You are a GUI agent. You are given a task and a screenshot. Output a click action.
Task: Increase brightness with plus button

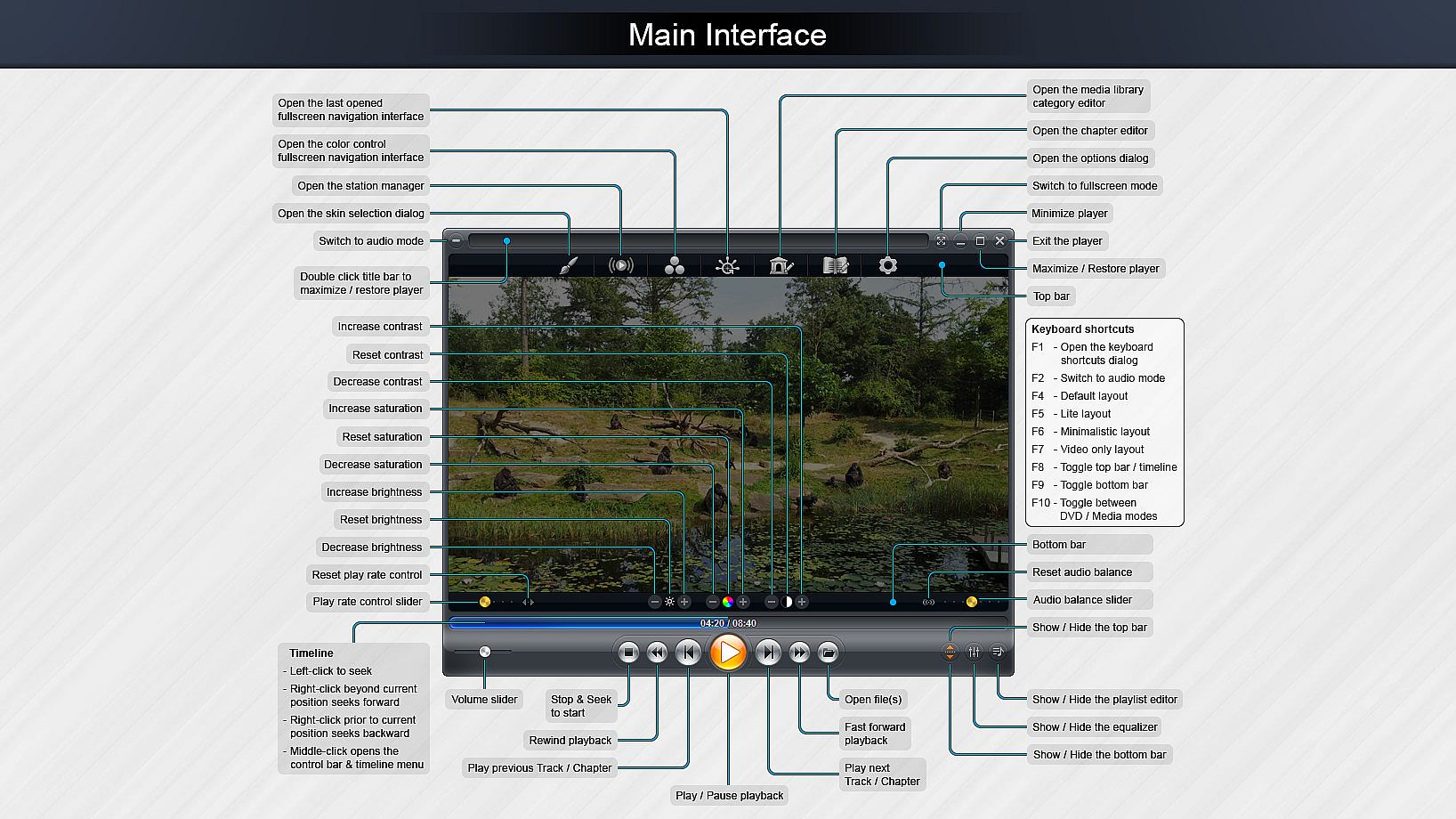(684, 602)
